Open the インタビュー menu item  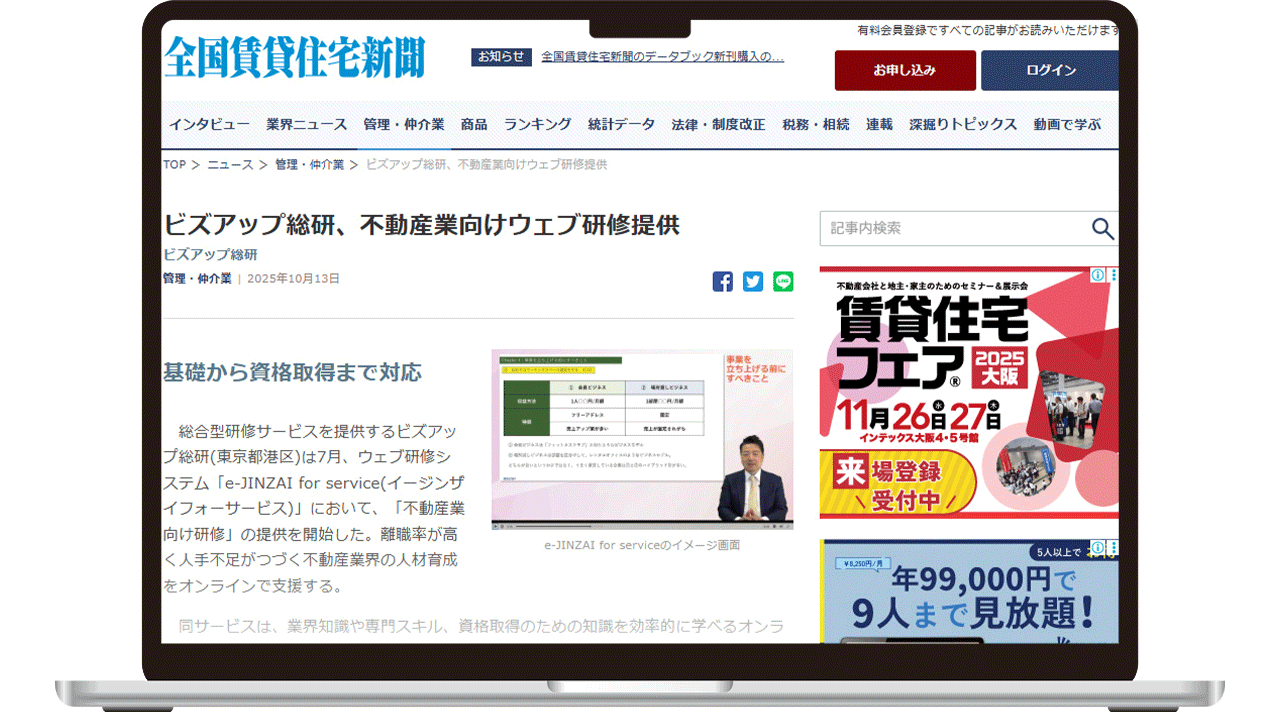click(209, 125)
